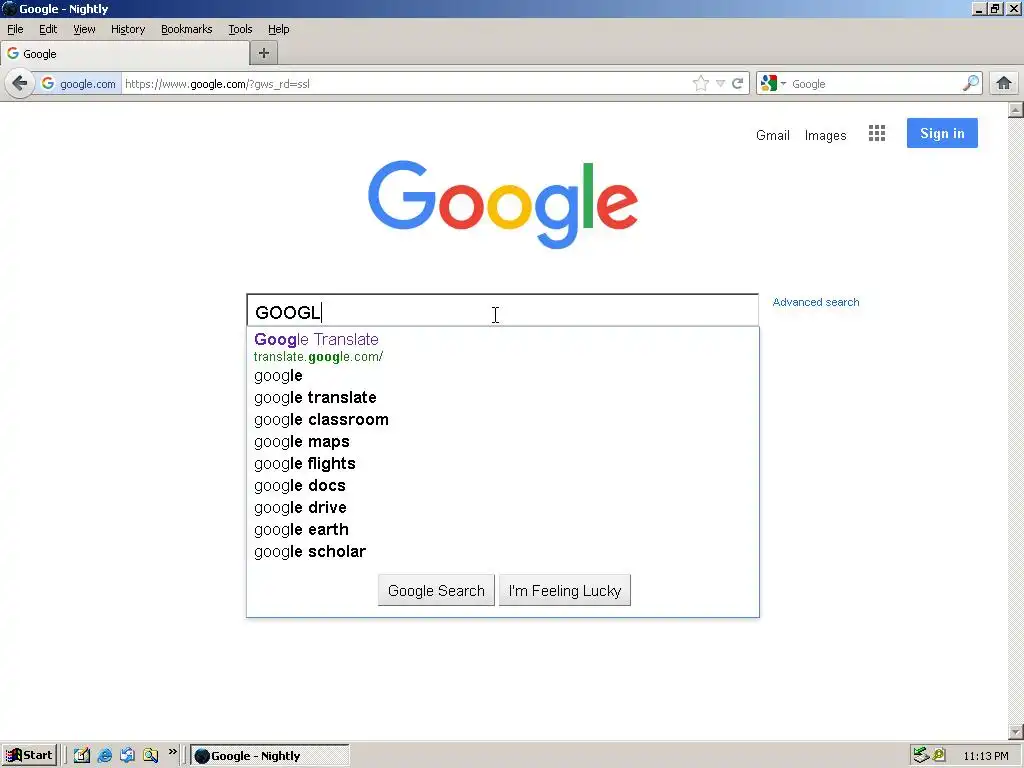Image resolution: width=1024 pixels, height=768 pixels.
Task: Launch Internet Explorer from quick launch
Action: (104, 756)
